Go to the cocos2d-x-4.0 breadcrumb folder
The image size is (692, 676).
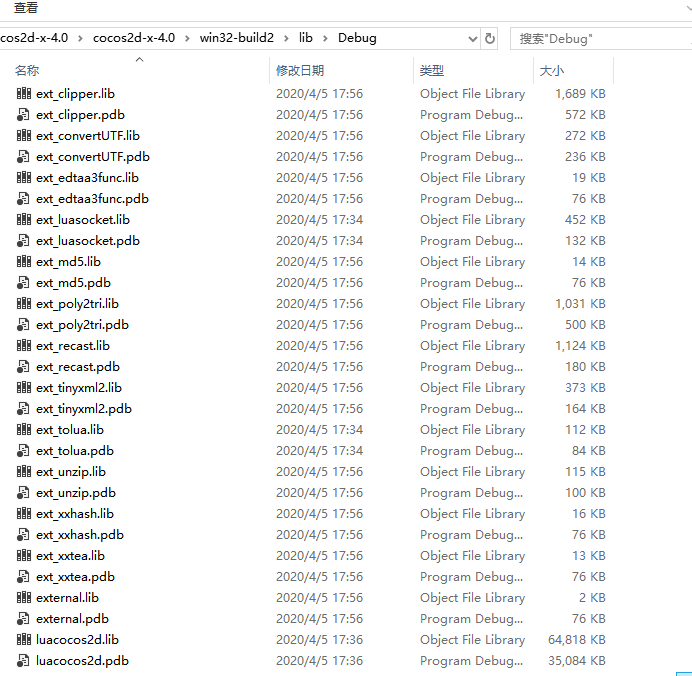tap(134, 38)
